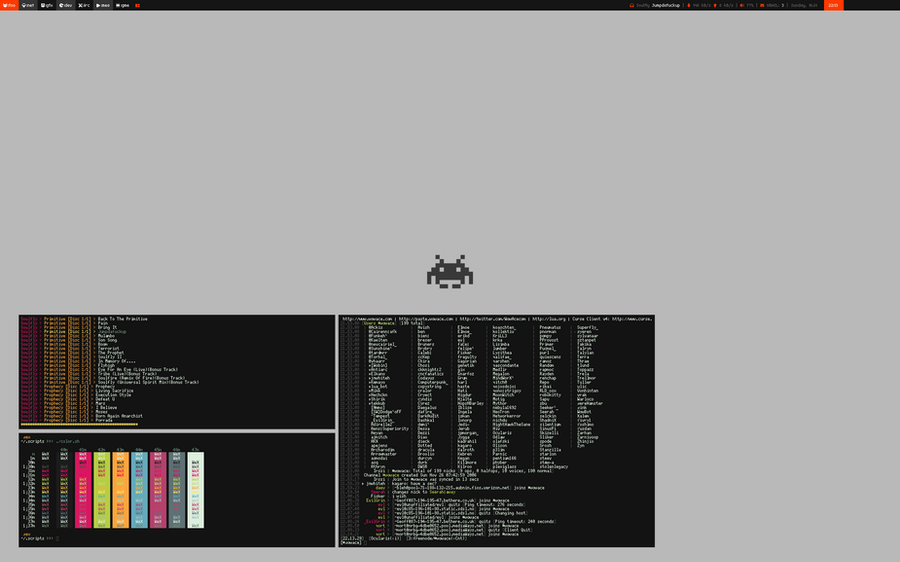Screen dimensions: 900x562
Task: Select track 'Execution Style' in playlist
Action: coord(113,395)
